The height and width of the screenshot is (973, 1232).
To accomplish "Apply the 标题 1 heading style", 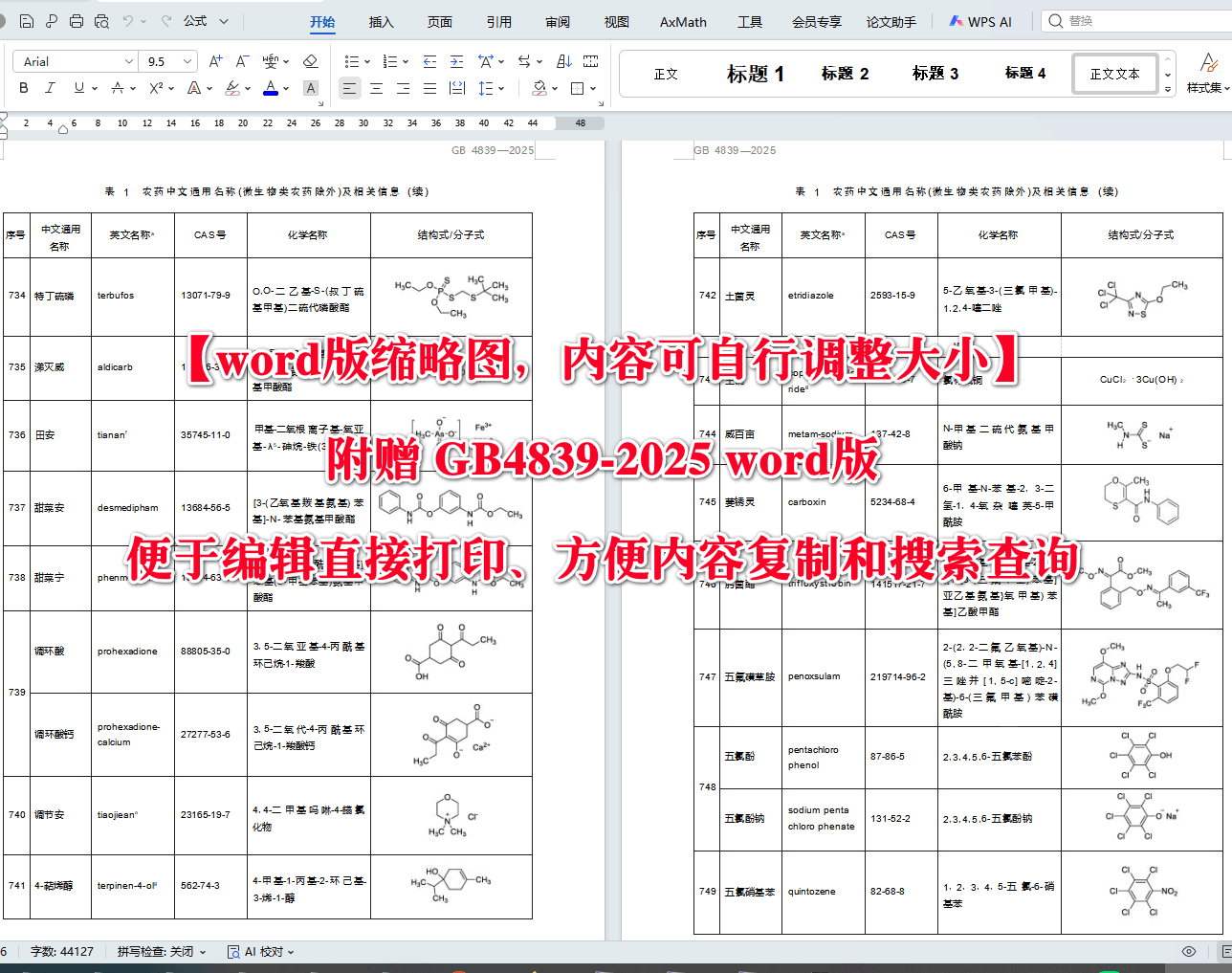I will [x=756, y=73].
